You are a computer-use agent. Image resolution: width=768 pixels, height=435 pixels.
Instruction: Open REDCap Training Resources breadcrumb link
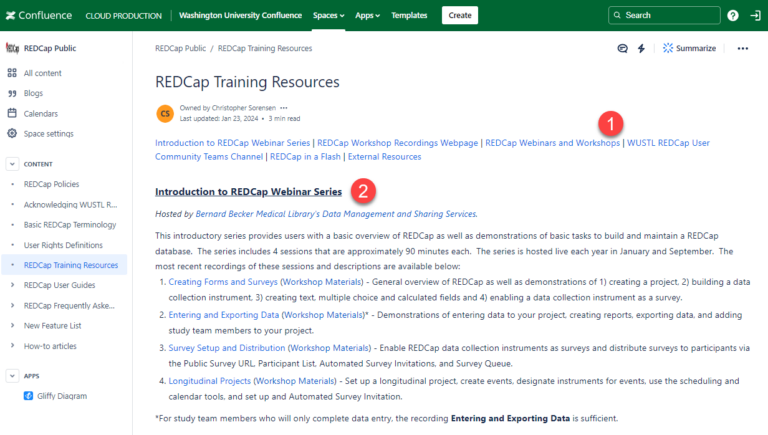click(x=265, y=48)
